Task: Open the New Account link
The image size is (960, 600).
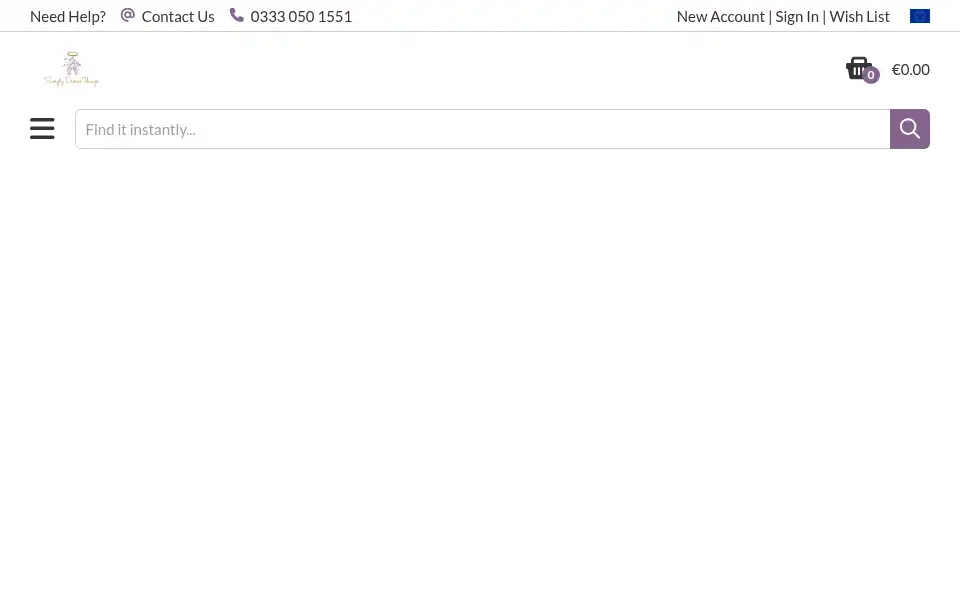Action: [x=721, y=17]
